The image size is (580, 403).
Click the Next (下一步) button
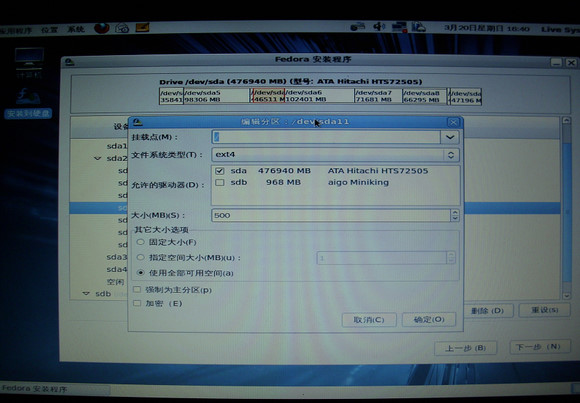pyautogui.click(x=539, y=347)
